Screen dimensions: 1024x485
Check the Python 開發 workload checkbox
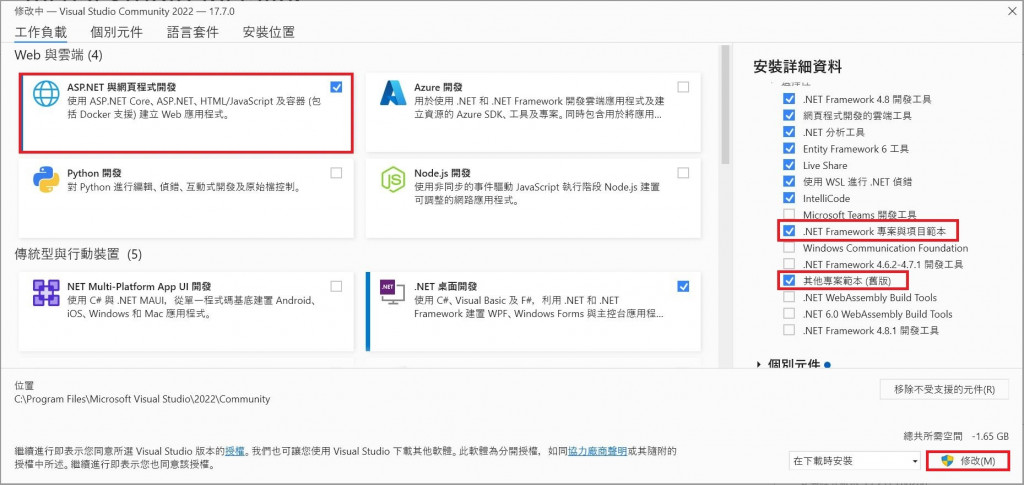[336, 173]
